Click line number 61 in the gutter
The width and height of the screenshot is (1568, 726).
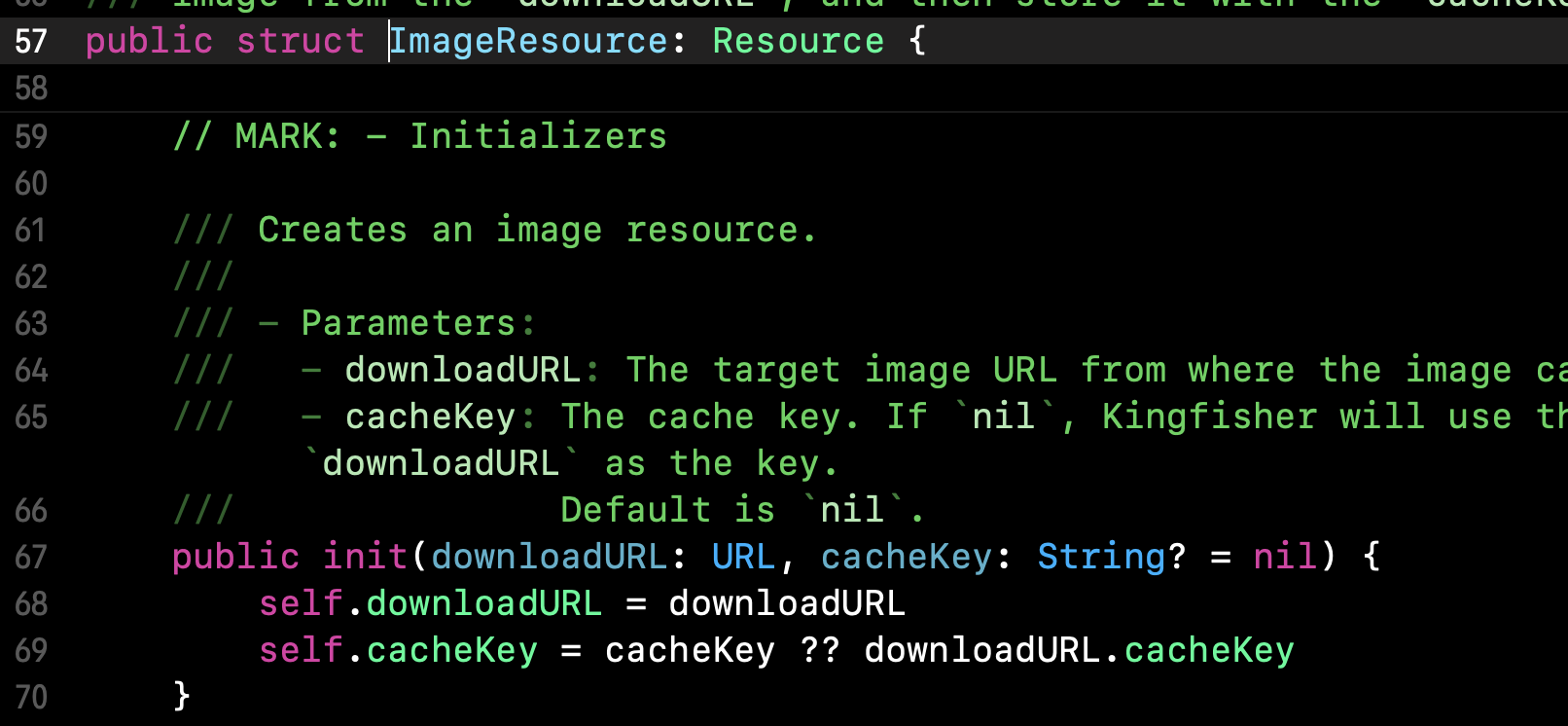click(31, 230)
